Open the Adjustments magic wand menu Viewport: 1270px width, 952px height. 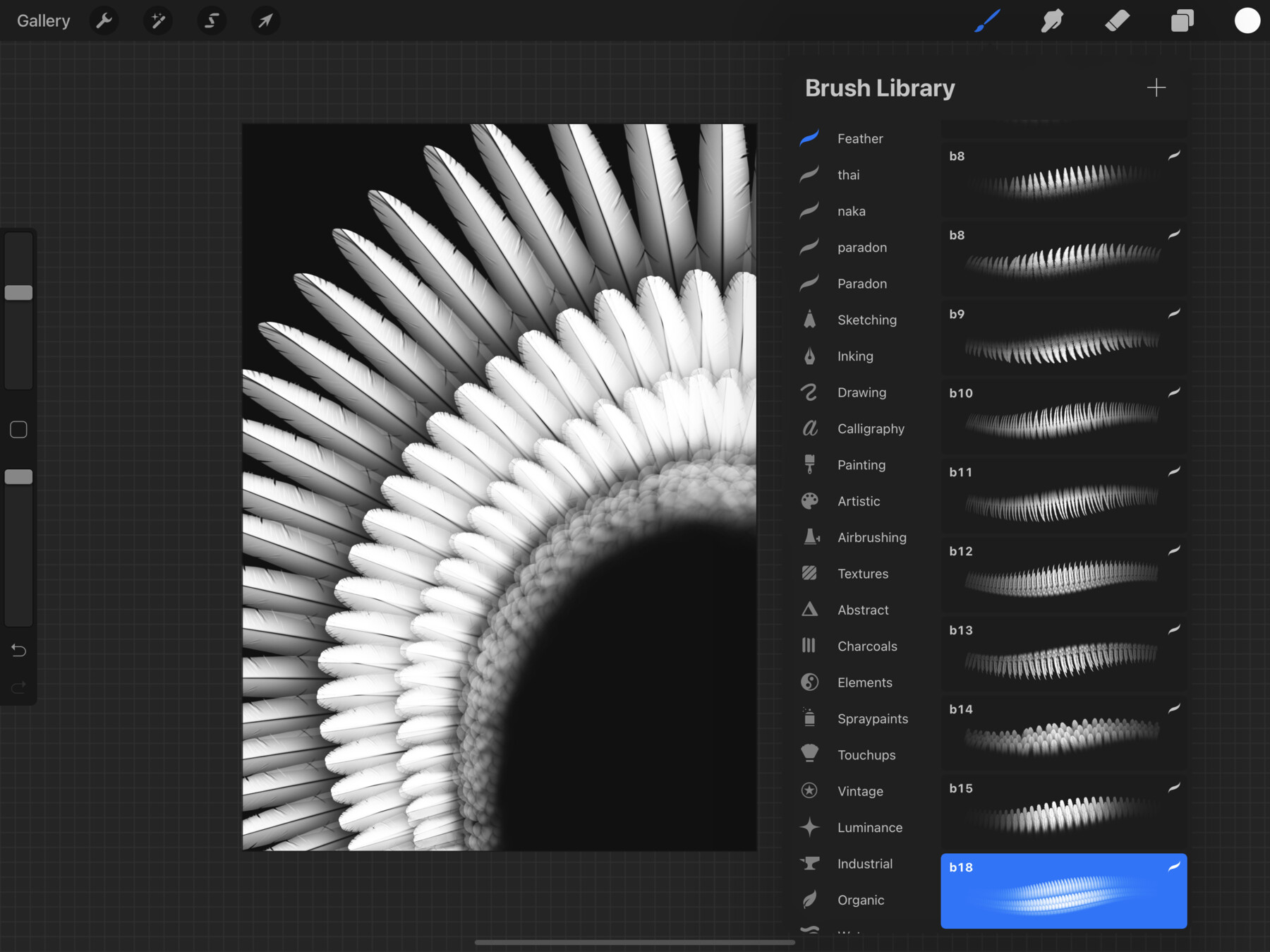[158, 21]
